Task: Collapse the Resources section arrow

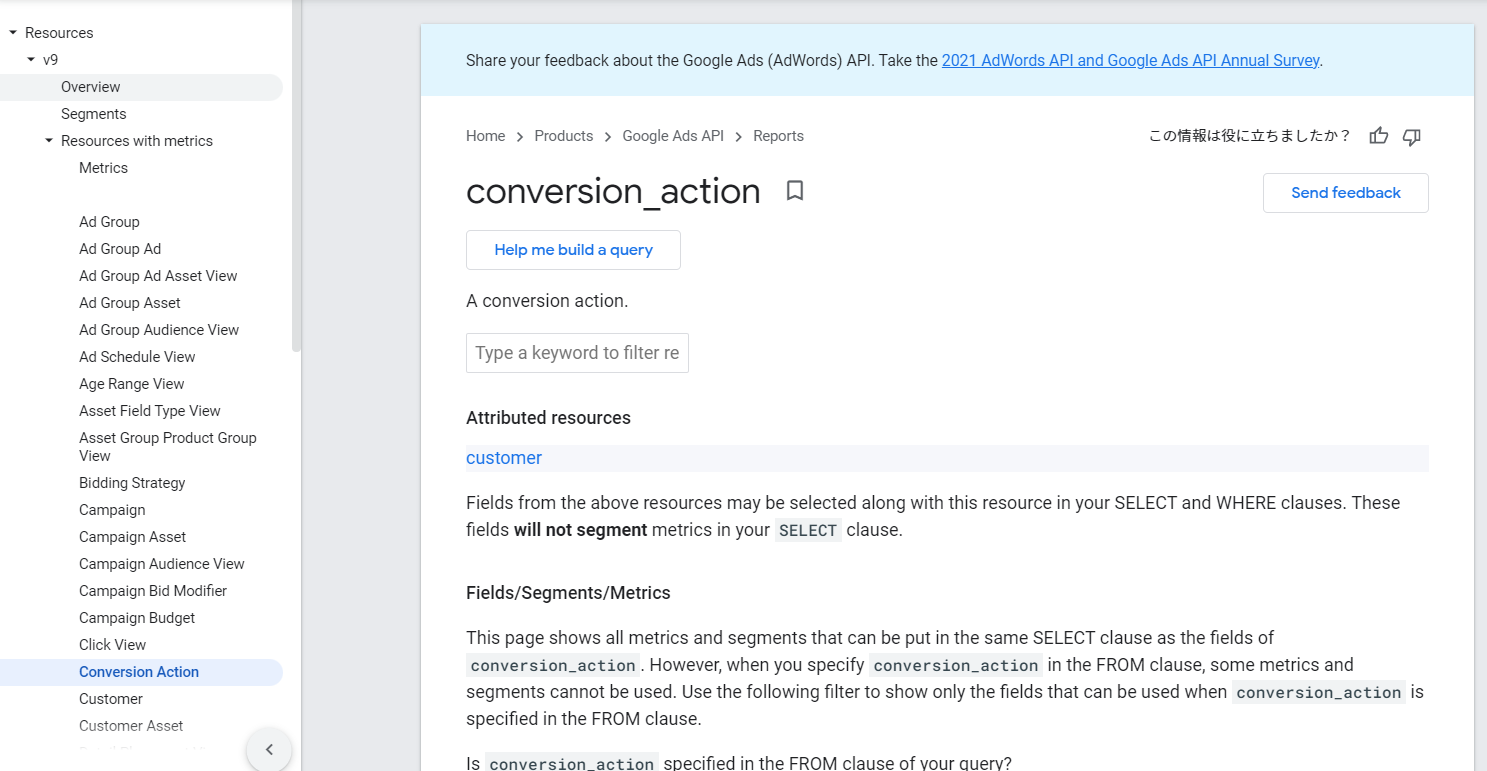Action: (x=13, y=33)
